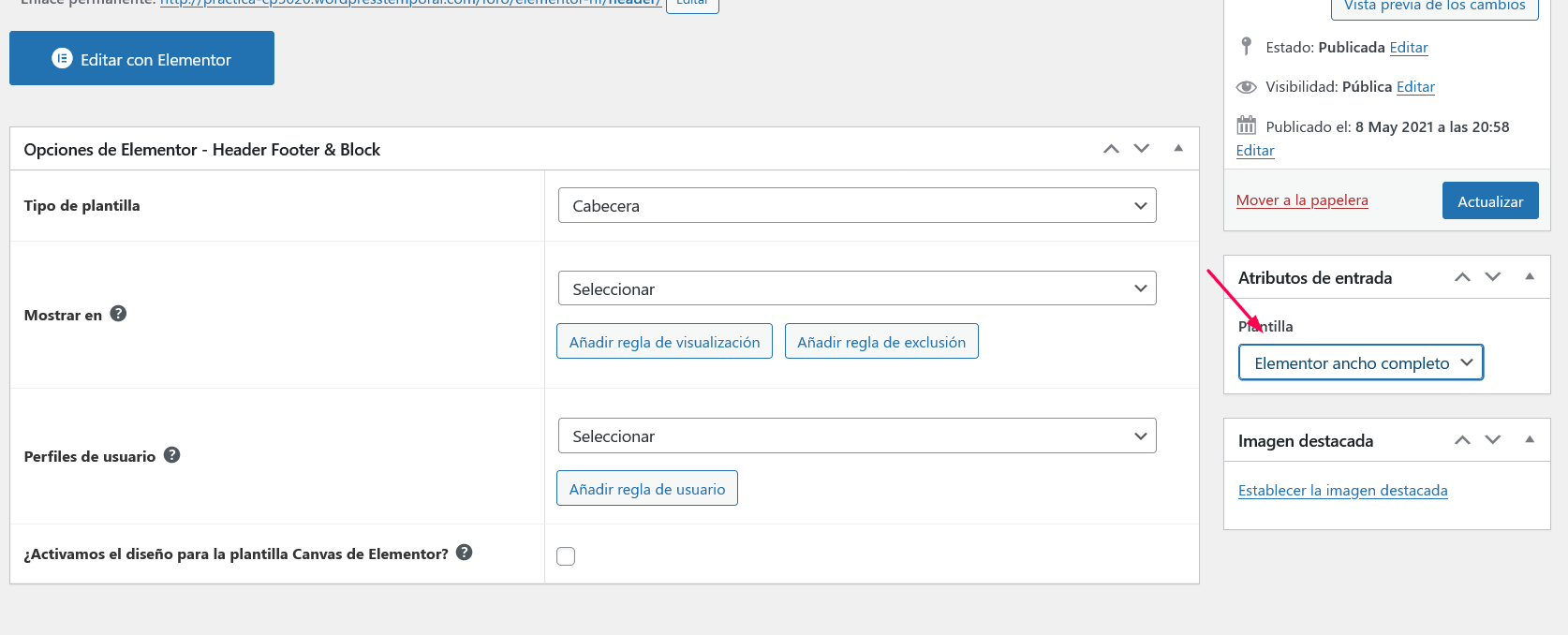Edit the publication date
Viewport: 1568px width, 635px height.
[1255, 150]
